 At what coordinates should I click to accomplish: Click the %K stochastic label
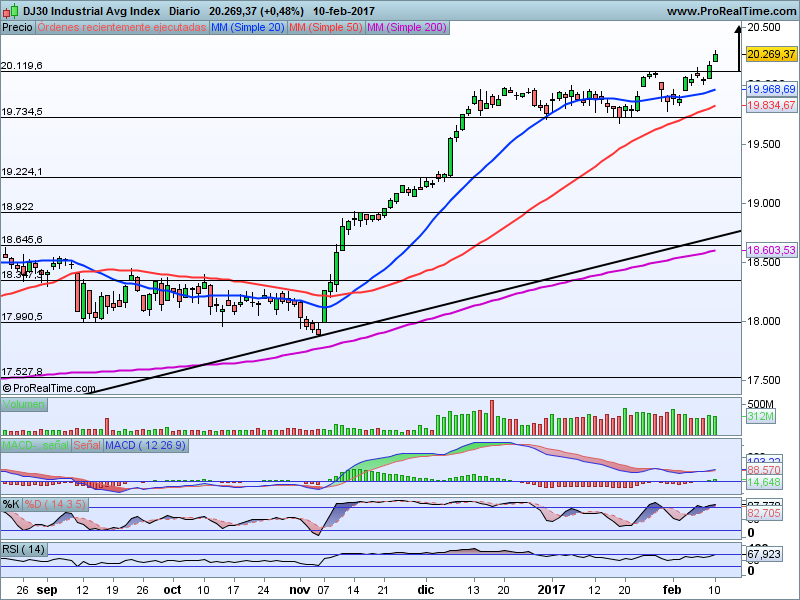11,505
